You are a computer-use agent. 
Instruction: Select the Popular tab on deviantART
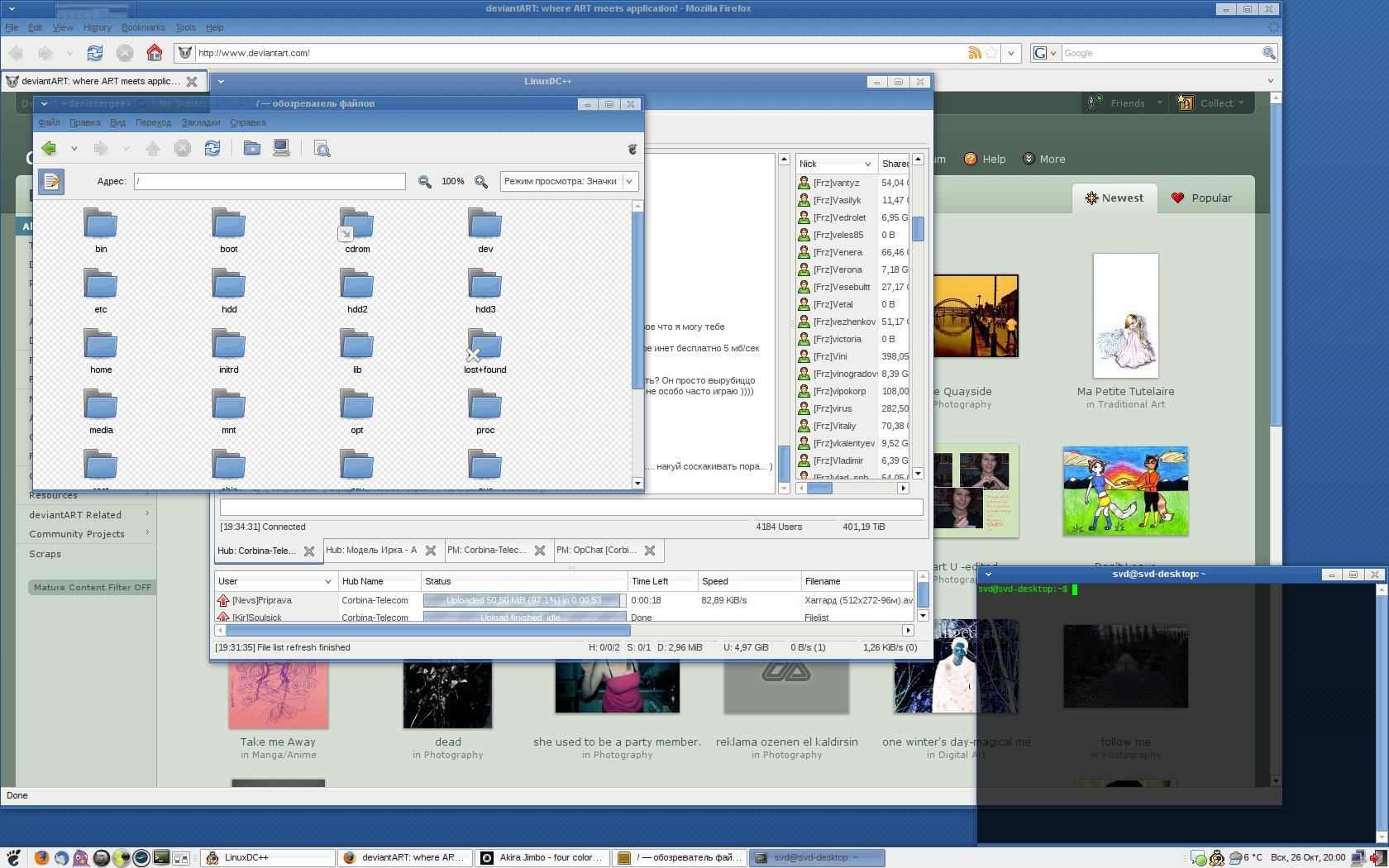click(1201, 198)
